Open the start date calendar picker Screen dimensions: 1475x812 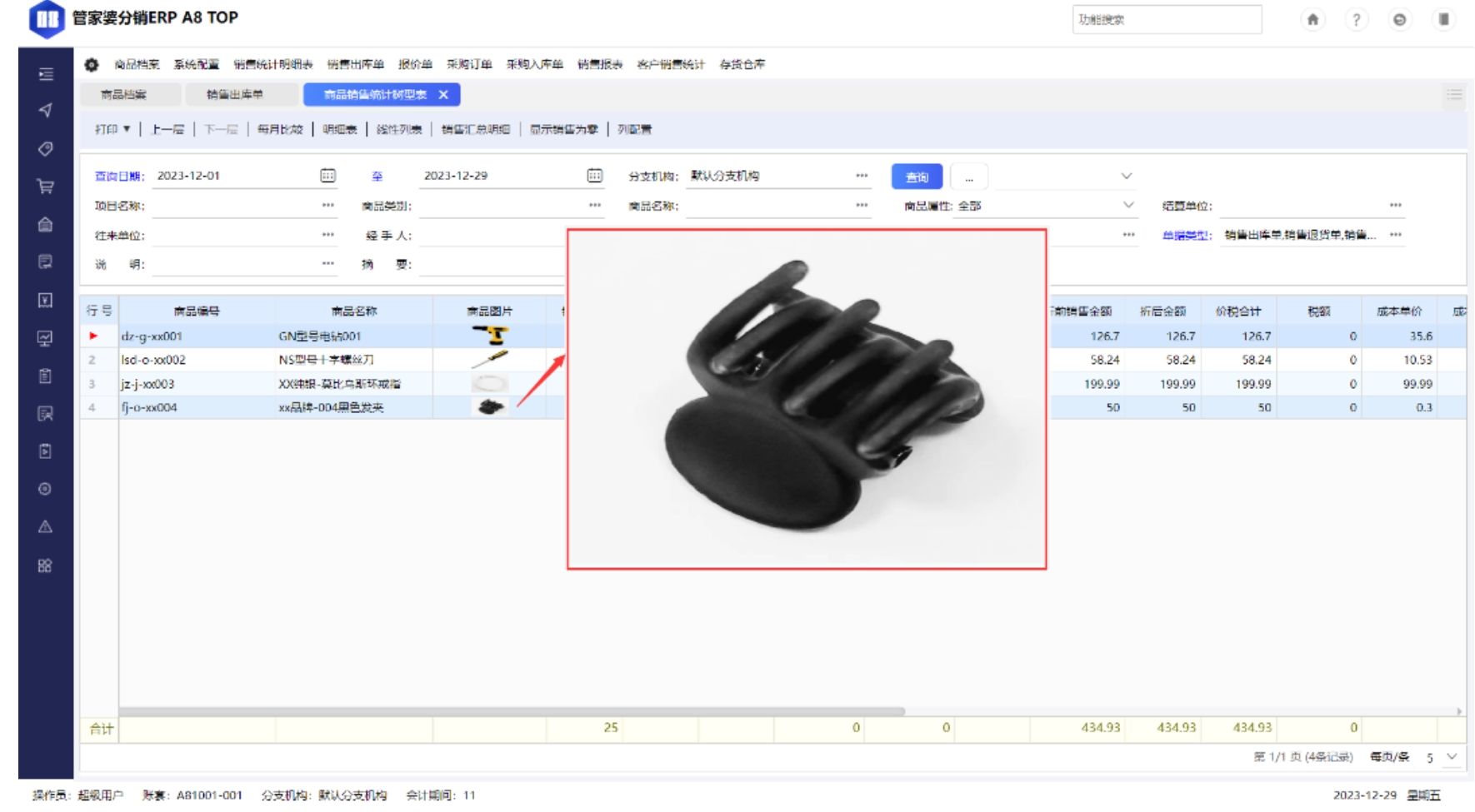pos(328,176)
